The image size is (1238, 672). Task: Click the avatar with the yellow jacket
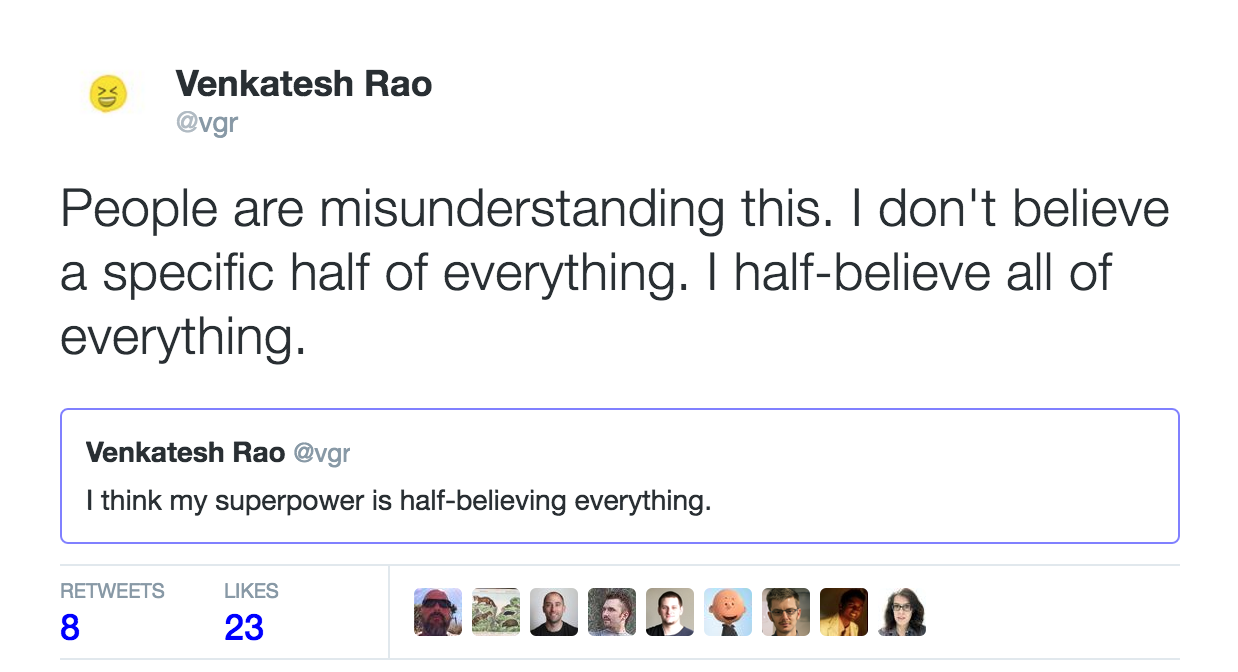point(844,612)
